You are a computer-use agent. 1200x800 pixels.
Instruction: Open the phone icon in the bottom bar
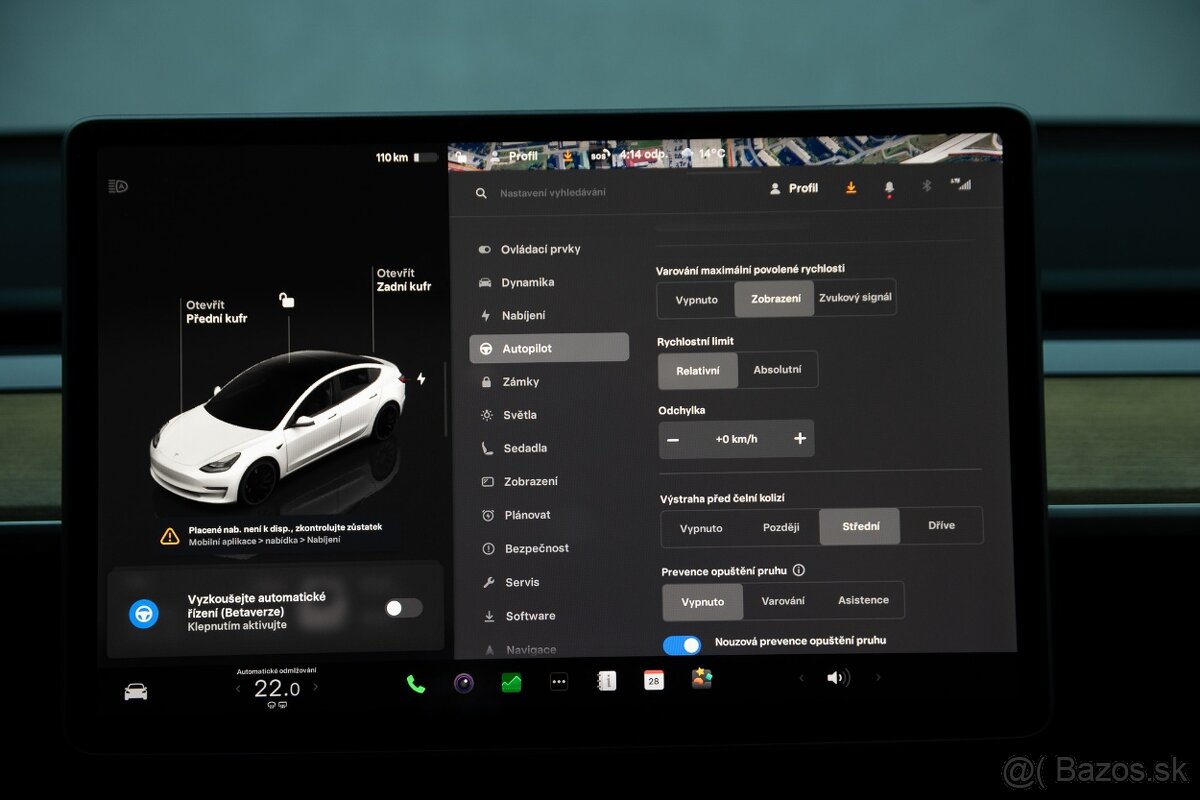(415, 682)
